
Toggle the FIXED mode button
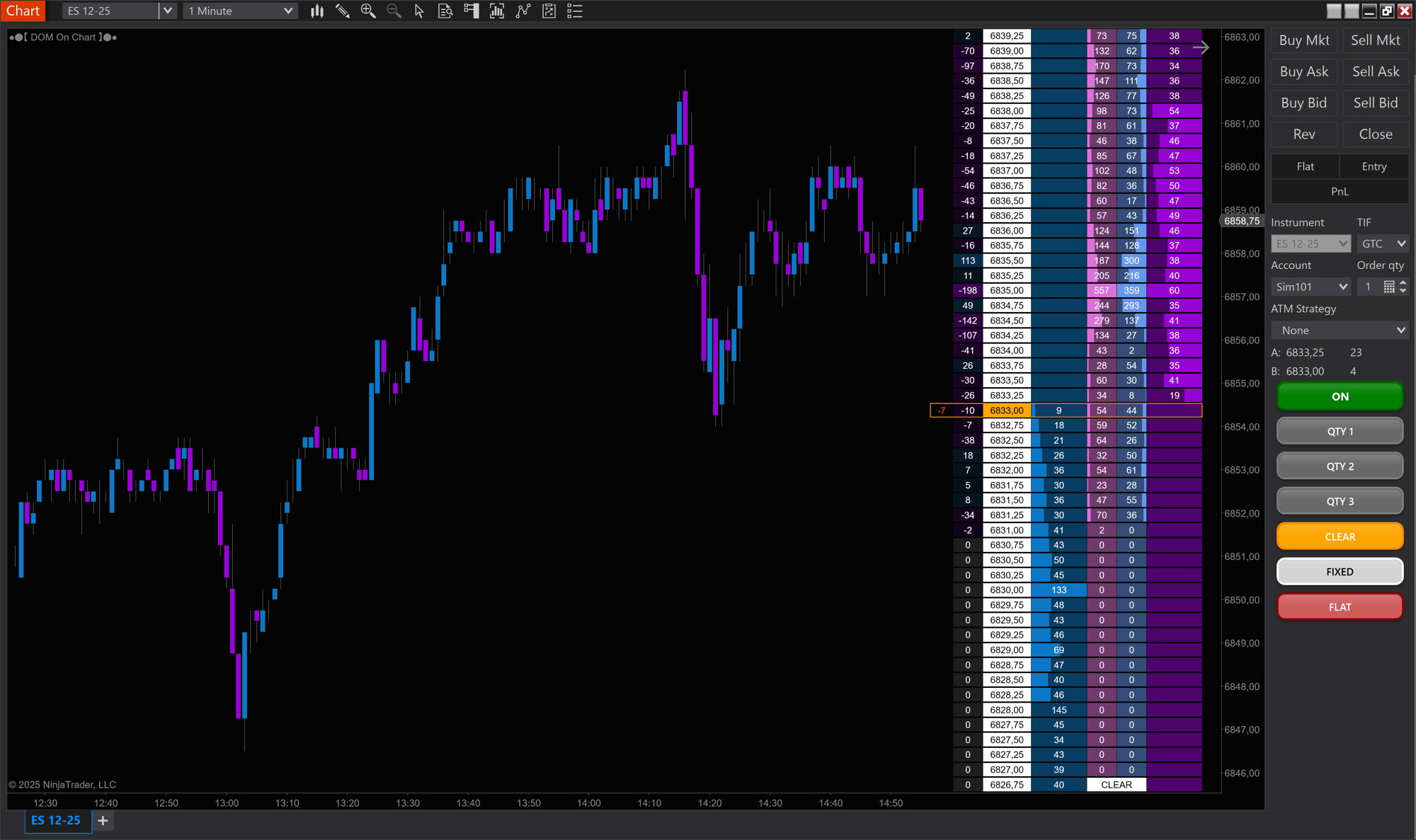point(1340,571)
